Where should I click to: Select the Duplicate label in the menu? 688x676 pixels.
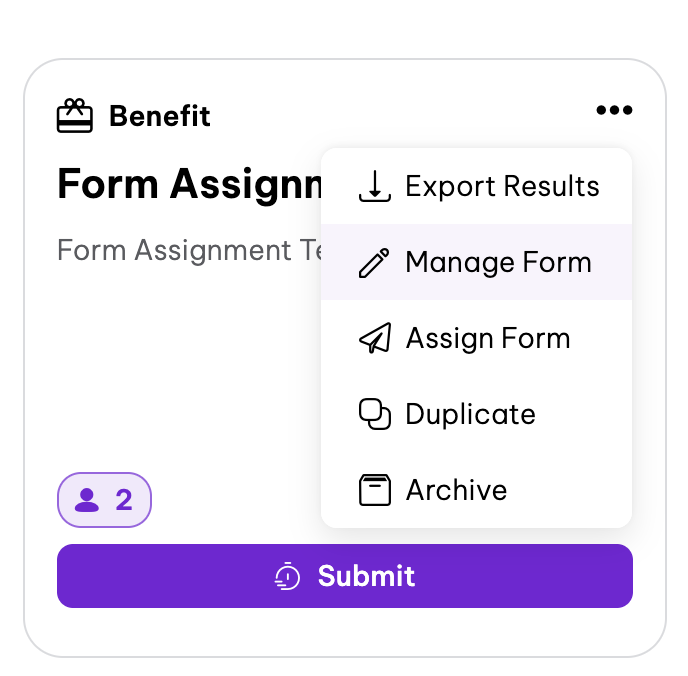(x=470, y=414)
